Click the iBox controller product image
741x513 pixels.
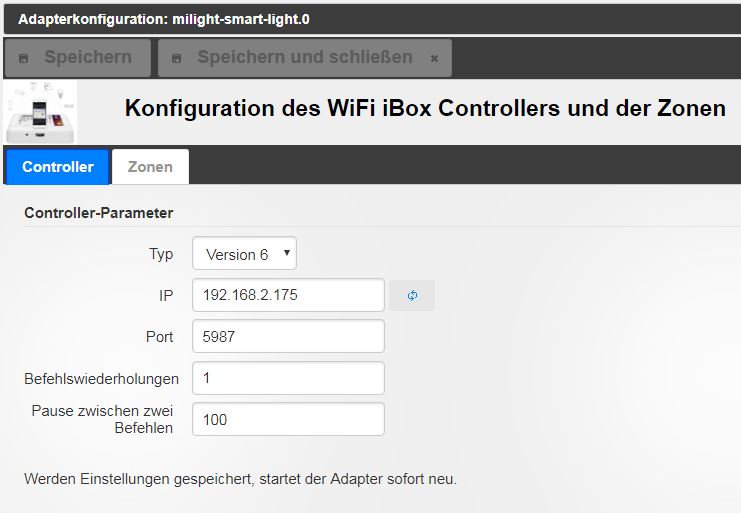[x=40, y=112]
